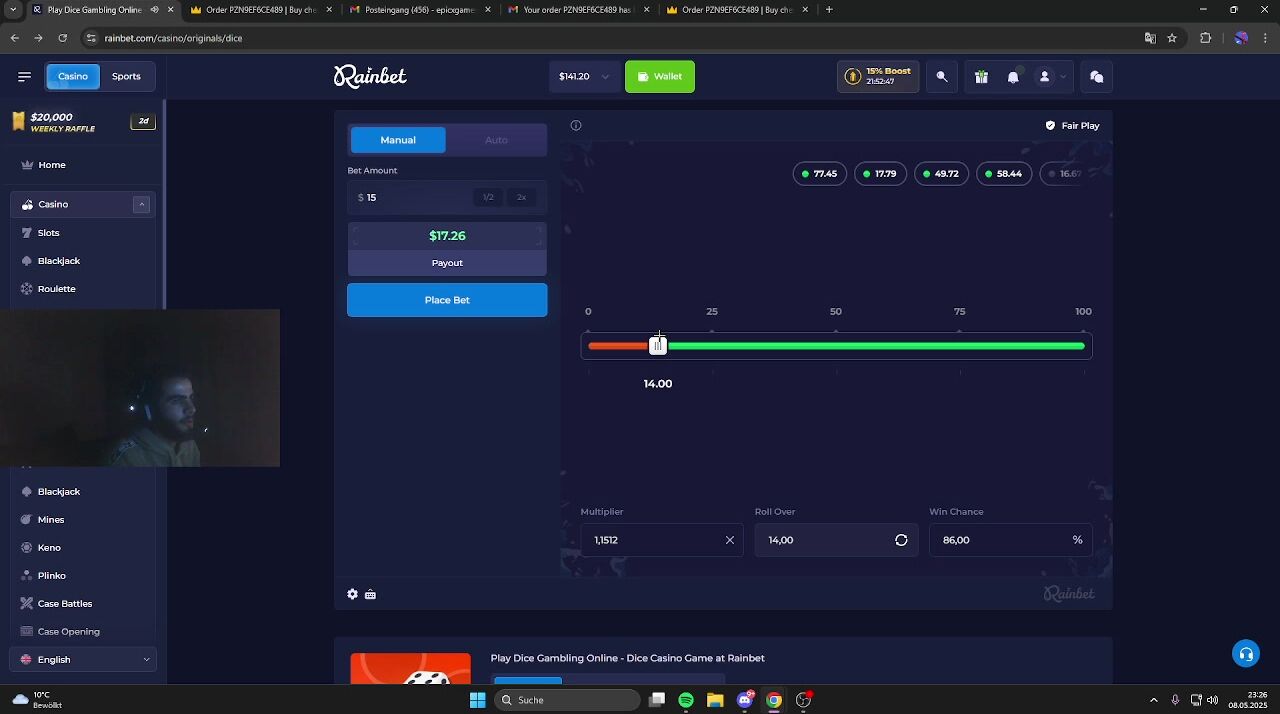Click the red section of the dice slider
Viewport: 1280px width, 714px height.
(x=618, y=346)
